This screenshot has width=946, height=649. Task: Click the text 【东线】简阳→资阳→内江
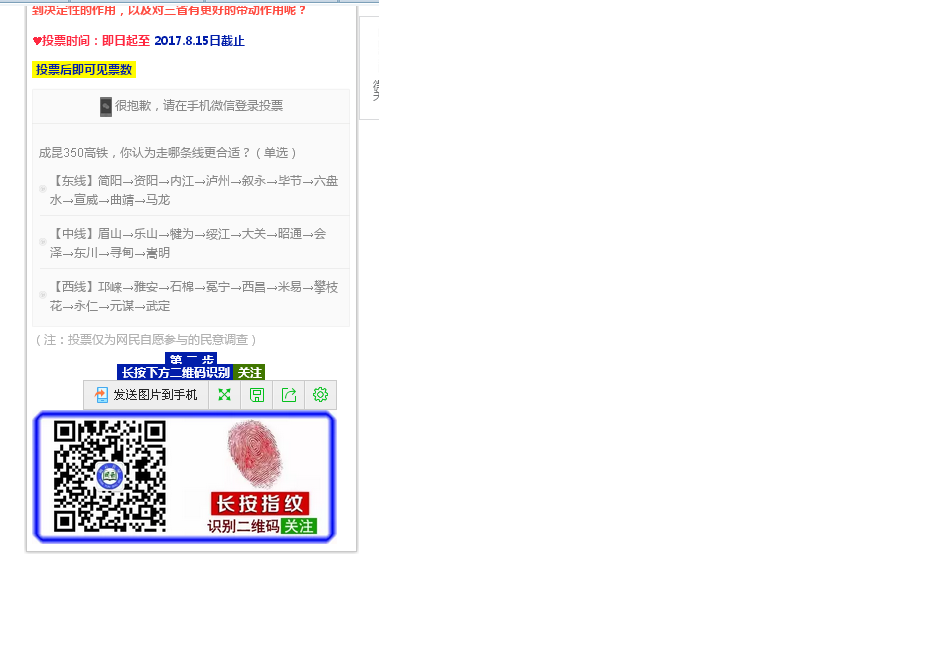[122, 181]
